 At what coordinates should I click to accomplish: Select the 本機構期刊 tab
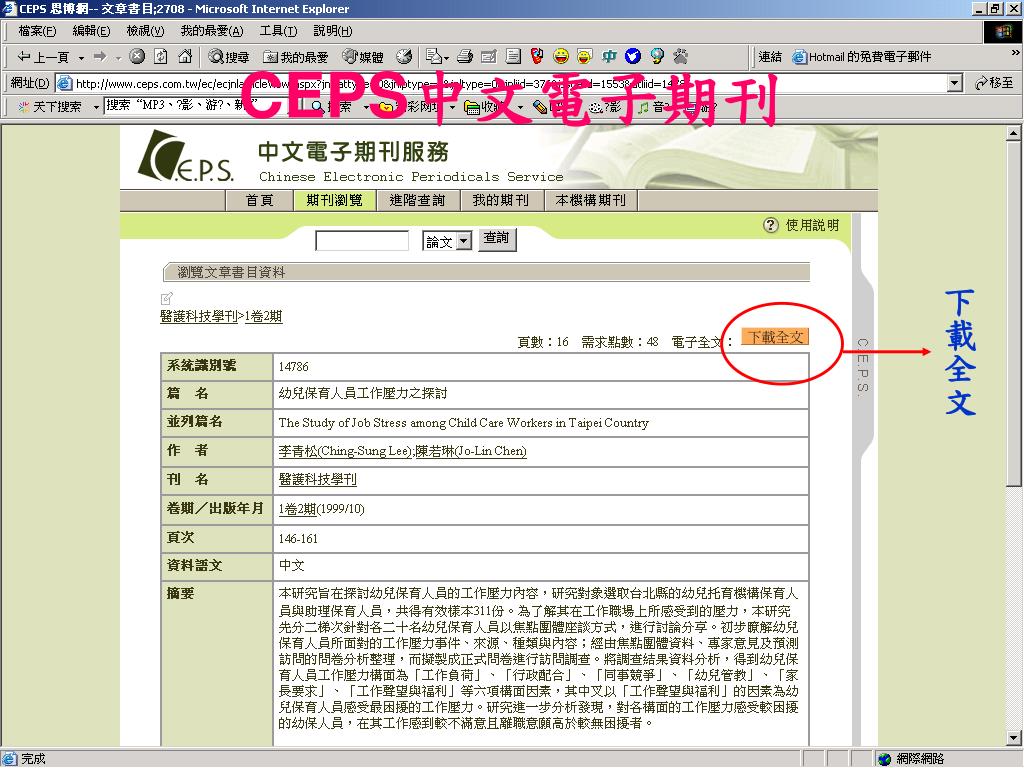click(x=591, y=200)
